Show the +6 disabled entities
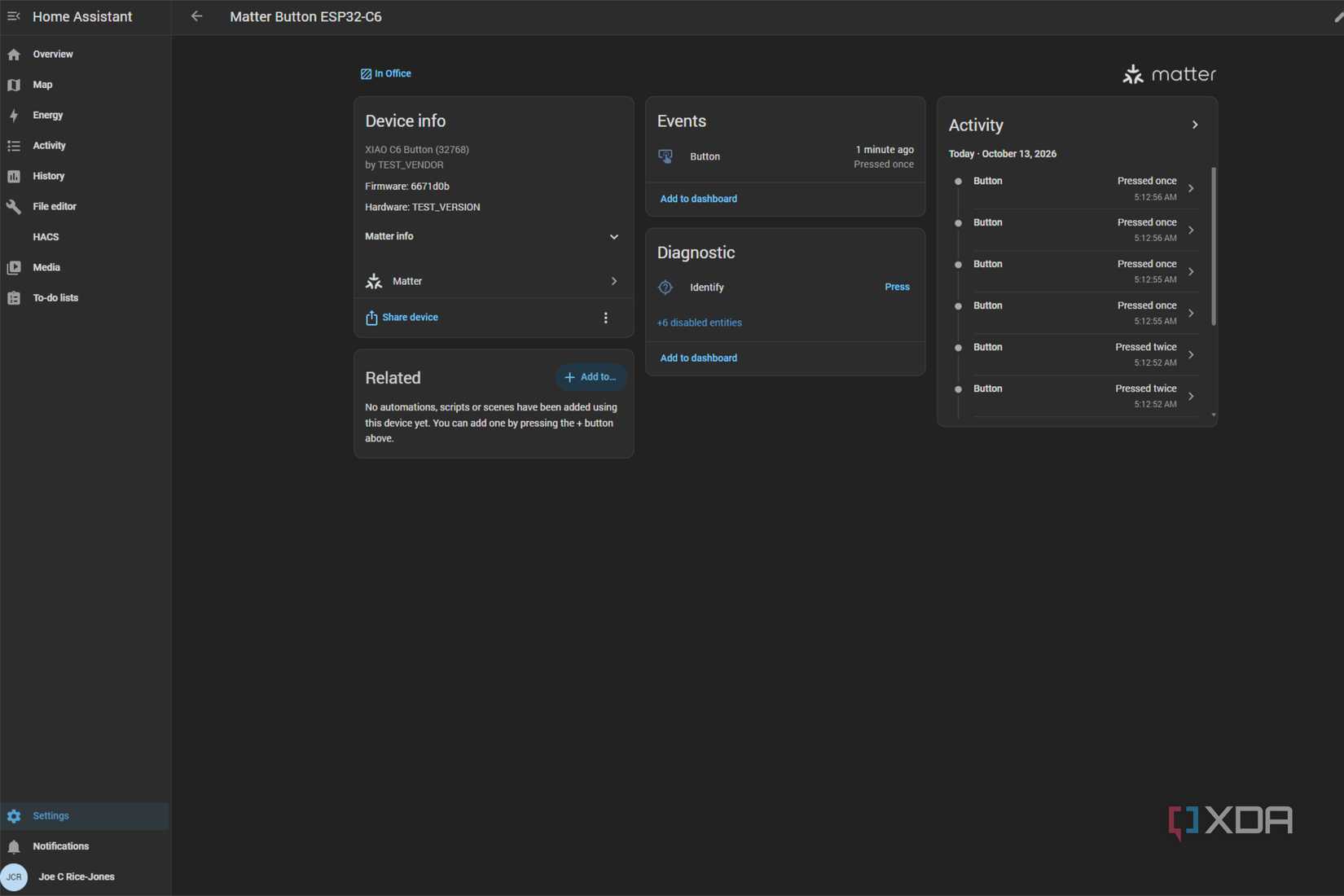1344x896 pixels. (x=699, y=323)
